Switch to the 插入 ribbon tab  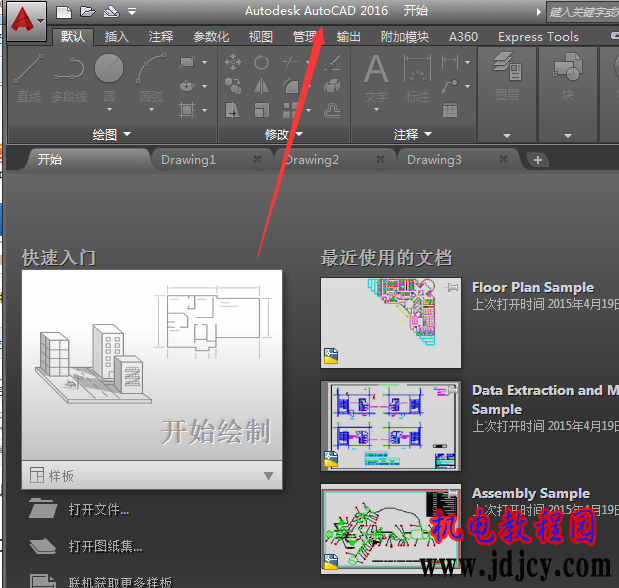[117, 37]
